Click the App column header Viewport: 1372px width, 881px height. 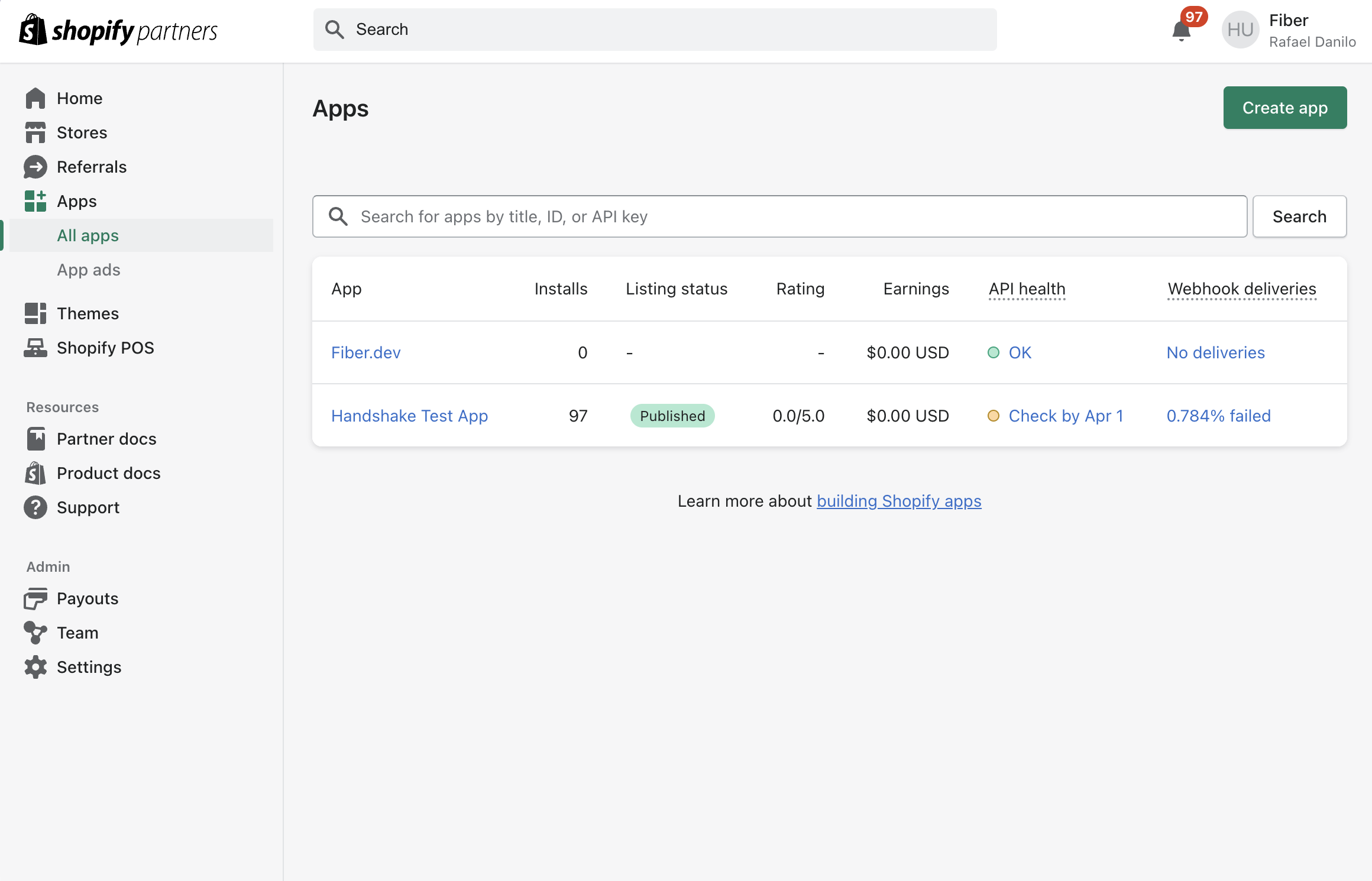tap(346, 289)
